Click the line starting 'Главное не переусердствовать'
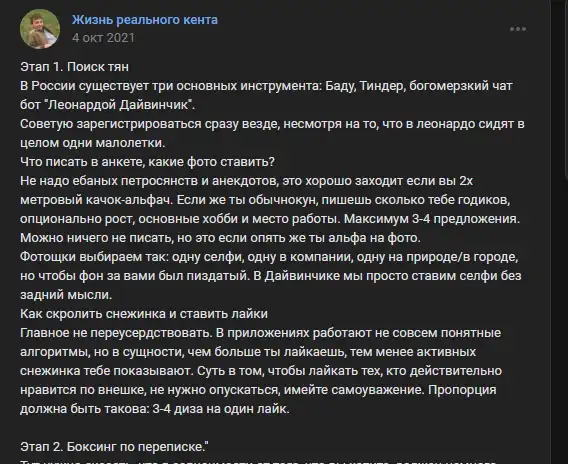The width and height of the screenshot is (568, 464). point(260,333)
